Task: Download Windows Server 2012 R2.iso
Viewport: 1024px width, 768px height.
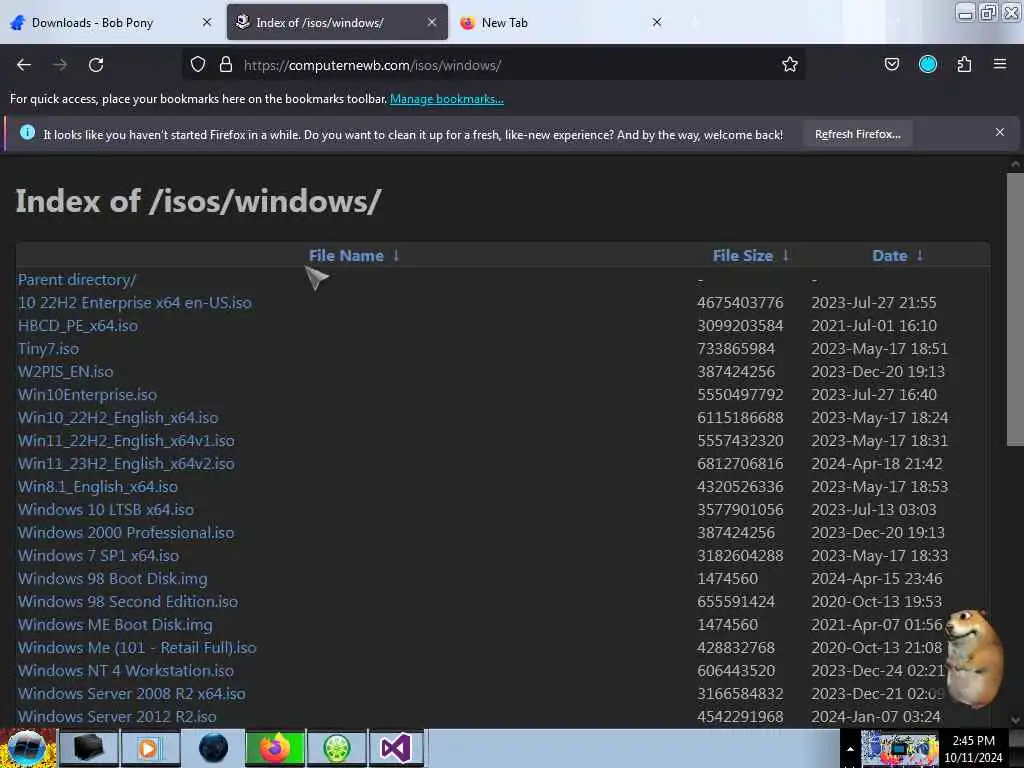Action: [x=117, y=716]
